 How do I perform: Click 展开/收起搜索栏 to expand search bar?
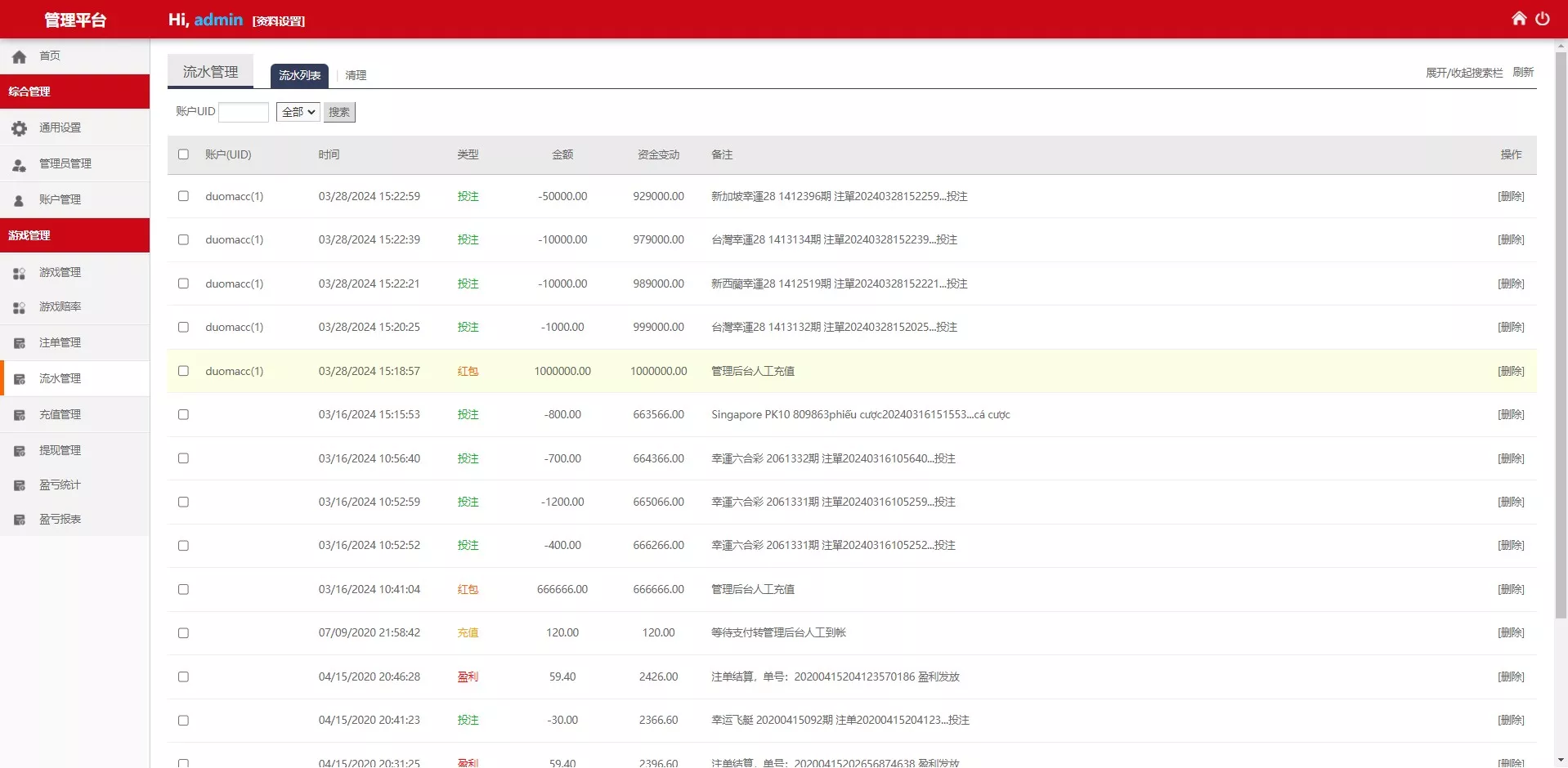point(1463,72)
